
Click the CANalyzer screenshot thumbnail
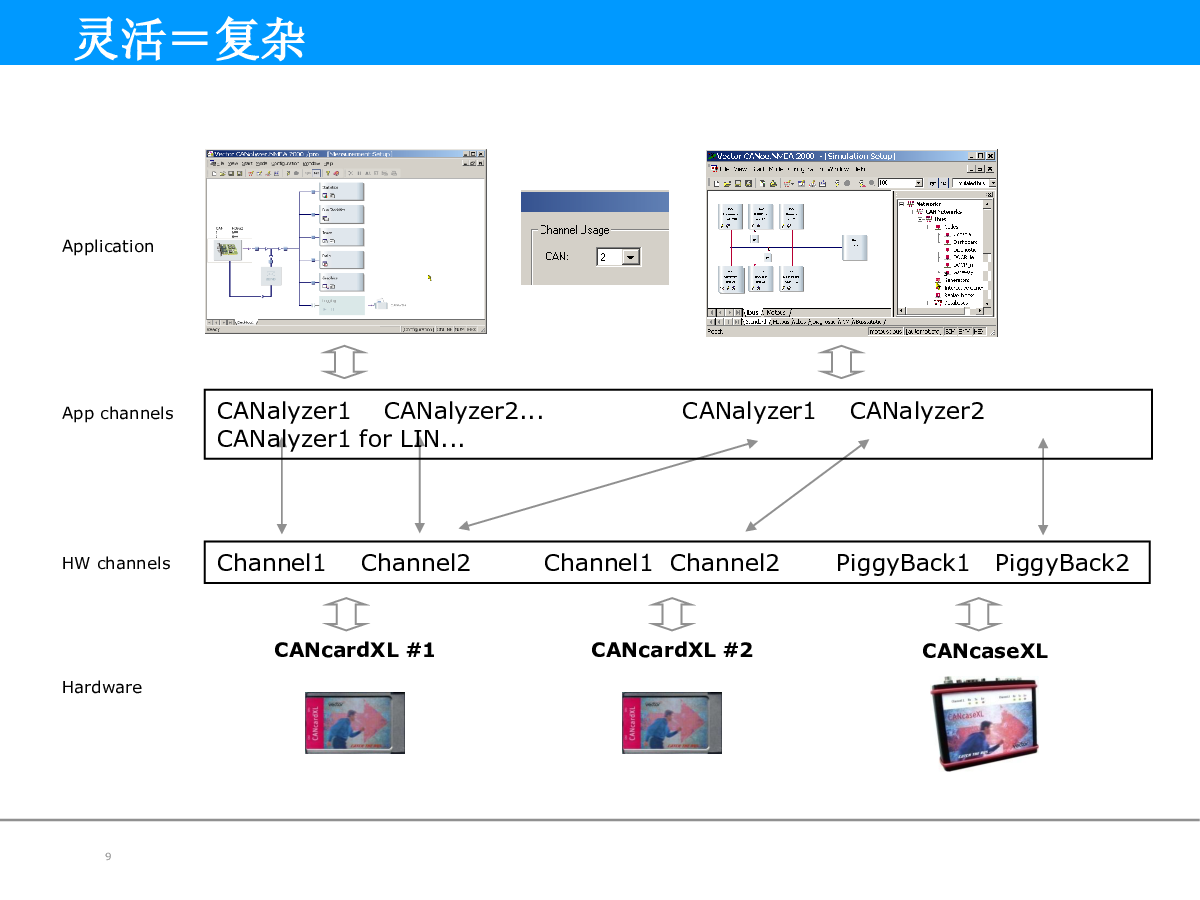tap(346, 242)
